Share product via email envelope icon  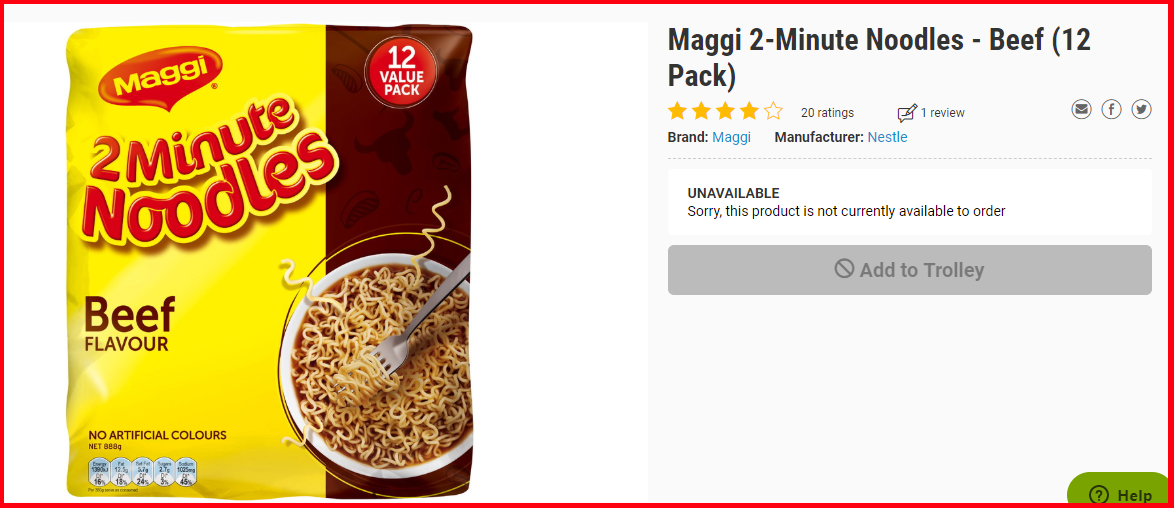point(1081,110)
